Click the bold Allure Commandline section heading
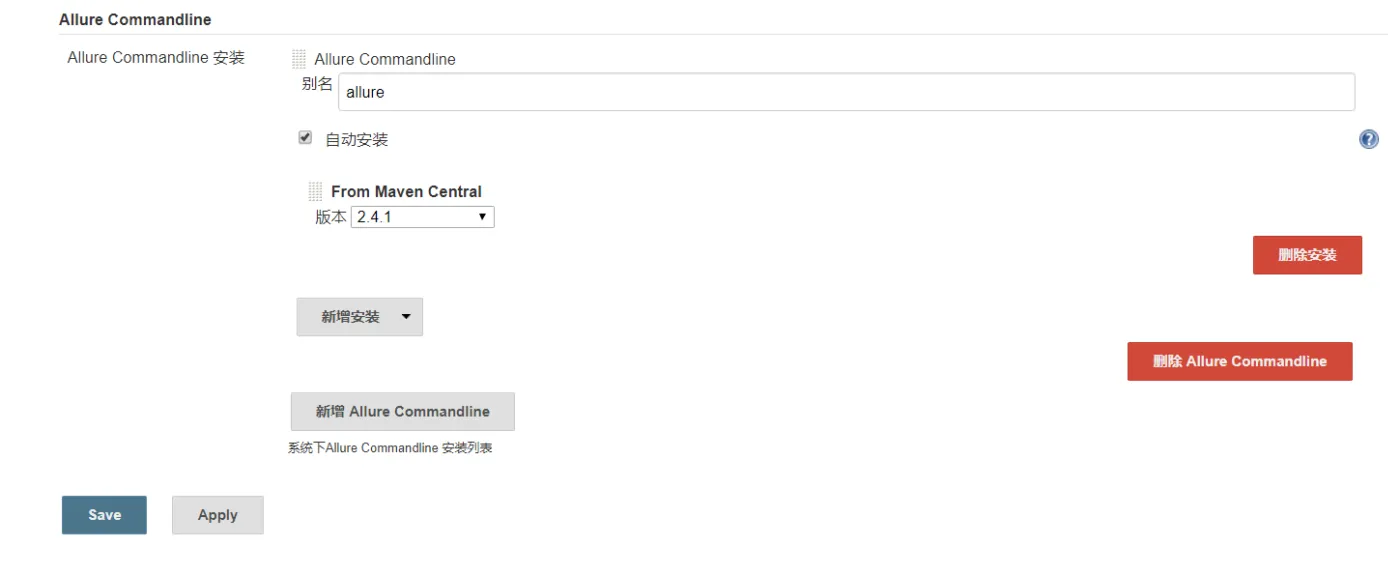Image resolution: width=1400 pixels, height=575 pixels. (135, 19)
